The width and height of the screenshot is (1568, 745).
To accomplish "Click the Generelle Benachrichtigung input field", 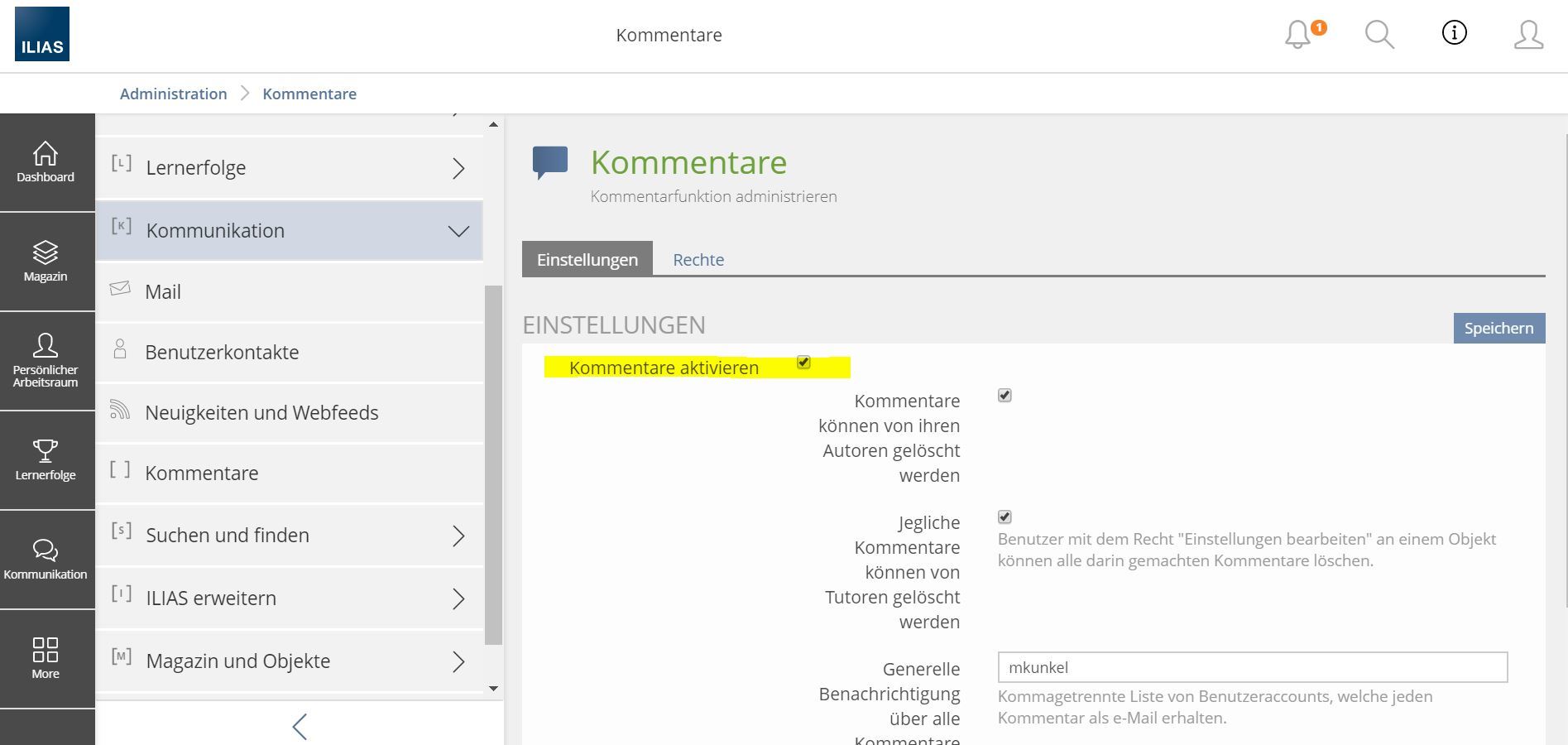I will 1252,667.
